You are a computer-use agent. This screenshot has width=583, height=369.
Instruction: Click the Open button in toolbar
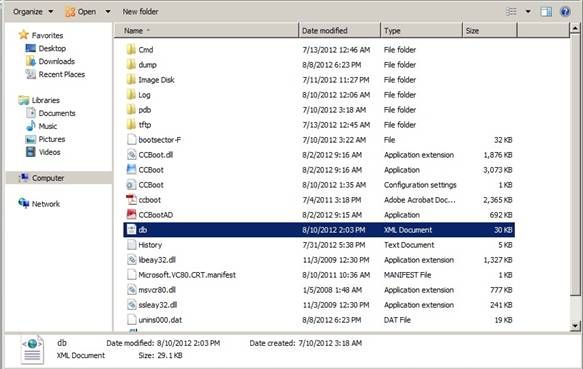click(81, 12)
